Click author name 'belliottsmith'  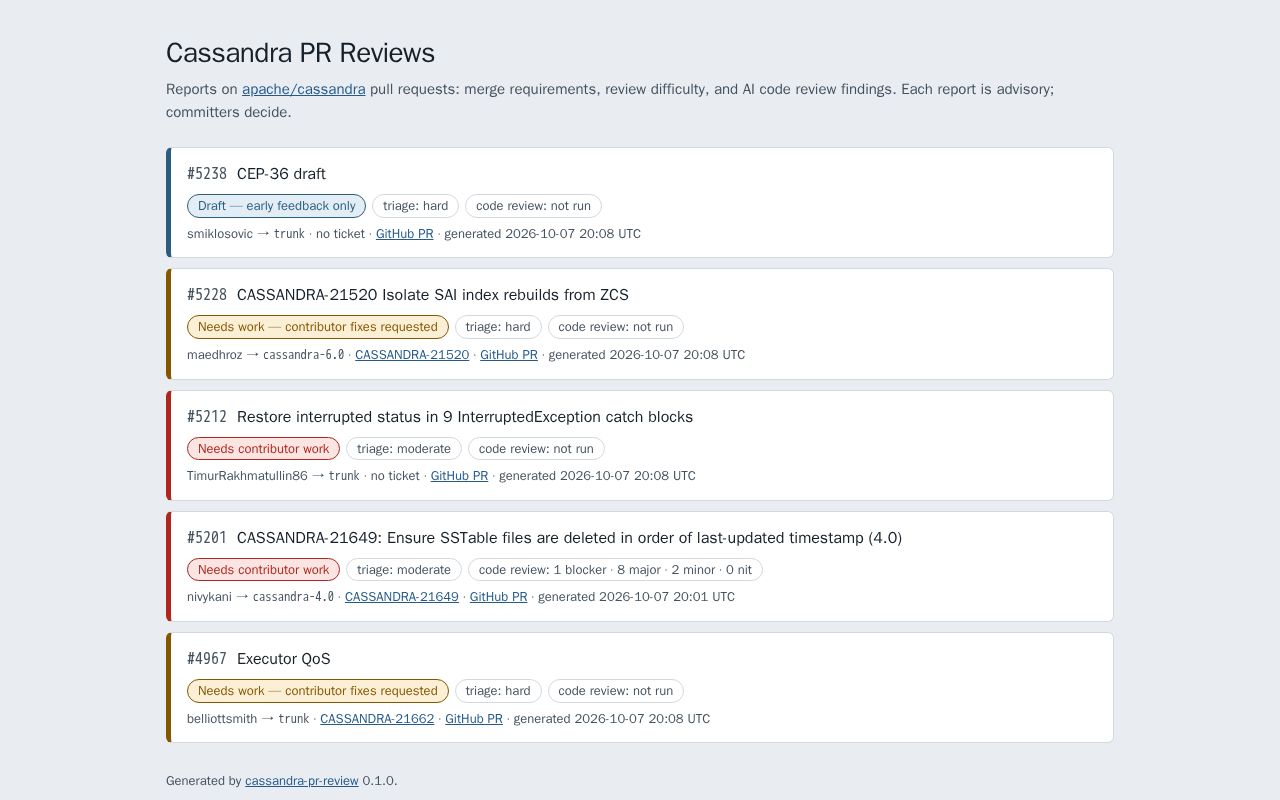coord(222,718)
